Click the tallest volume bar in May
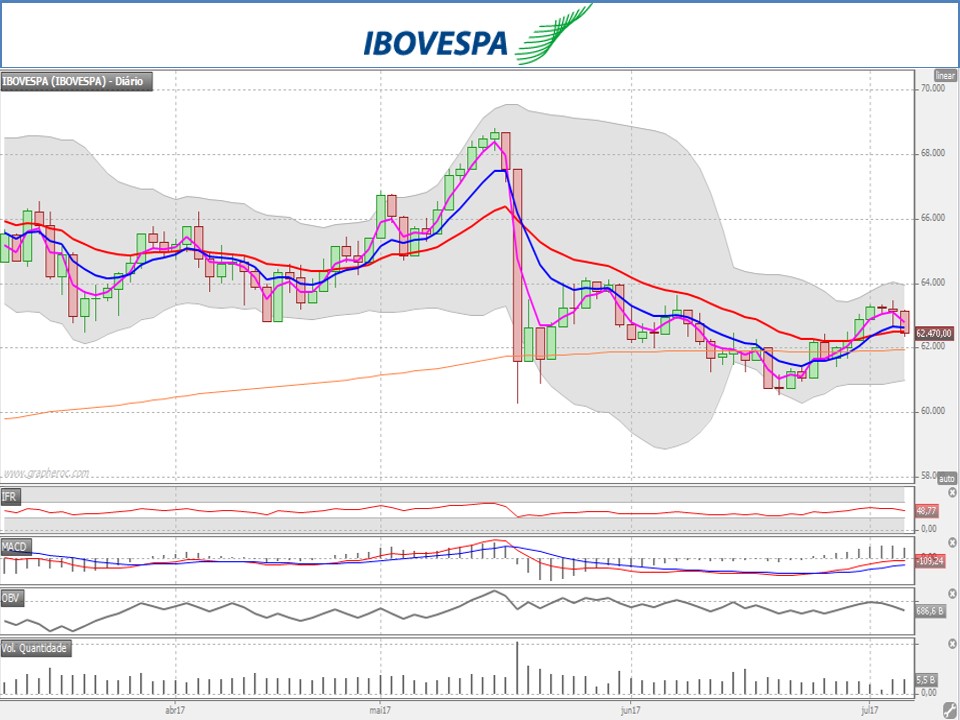This screenshot has width=960, height=720. click(517, 668)
